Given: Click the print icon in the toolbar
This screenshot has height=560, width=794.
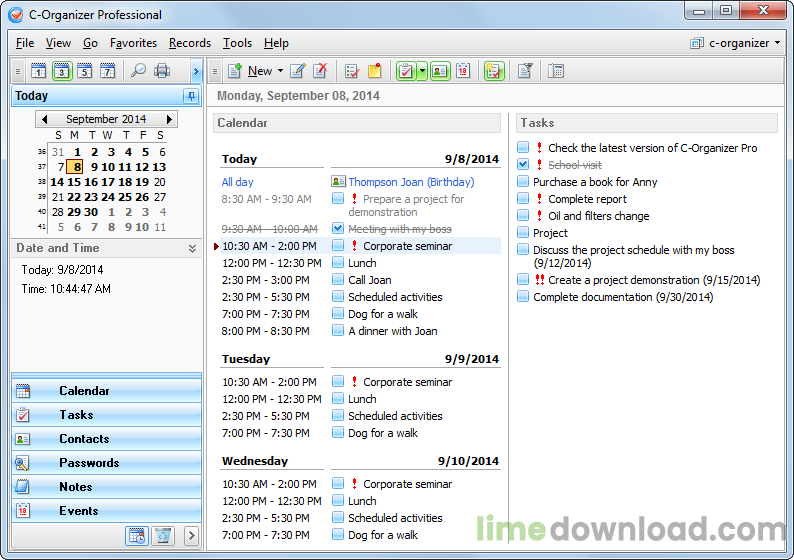Looking at the screenshot, I should pyautogui.click(x=162, y=71).
